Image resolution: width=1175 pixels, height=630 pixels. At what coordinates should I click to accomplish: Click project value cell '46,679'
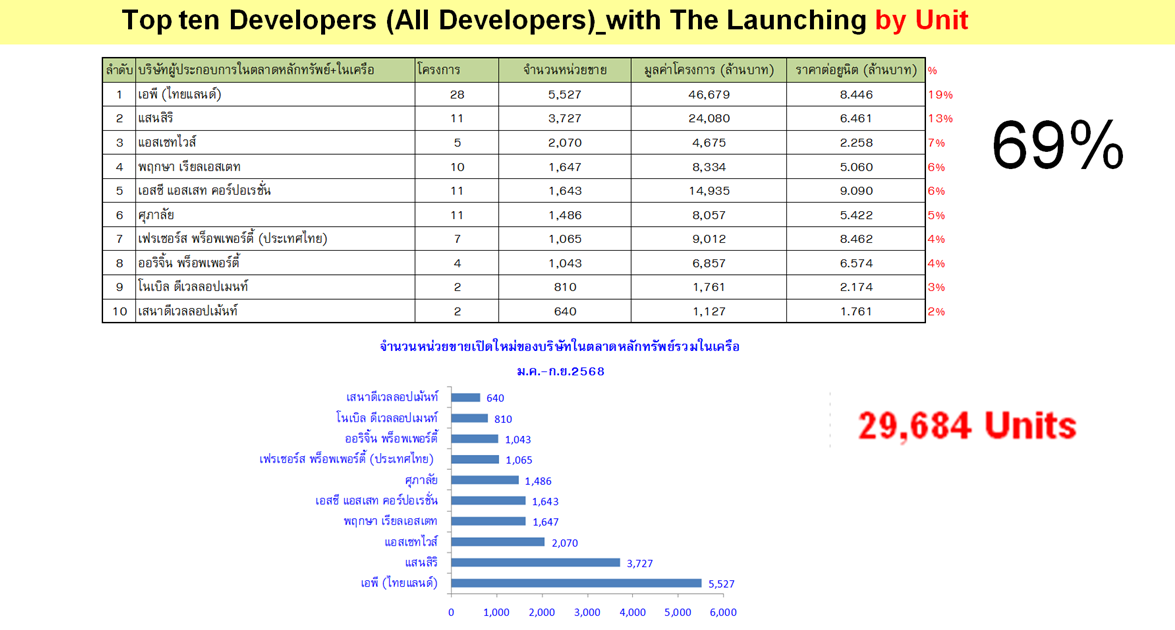point(708,94)
